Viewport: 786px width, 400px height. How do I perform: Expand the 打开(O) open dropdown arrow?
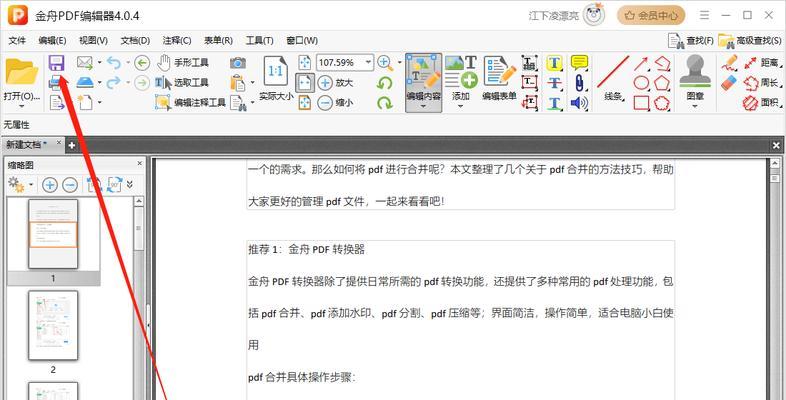coord(21,106)
